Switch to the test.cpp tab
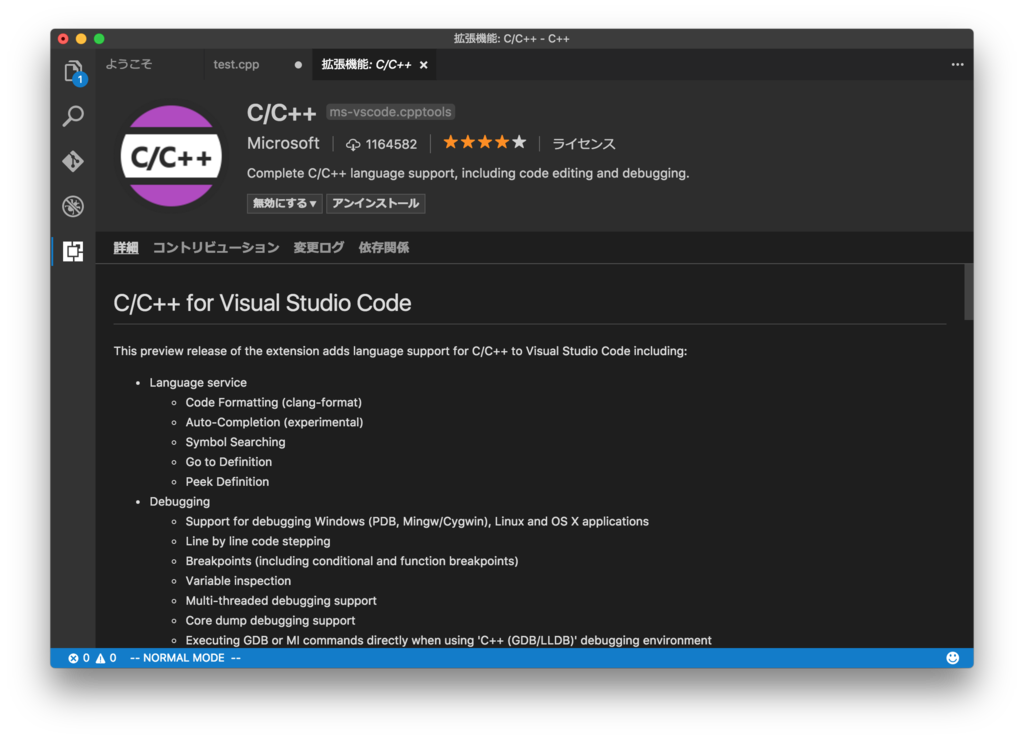Viewport: 1024px width, 740px height. (x=236, y=65)
